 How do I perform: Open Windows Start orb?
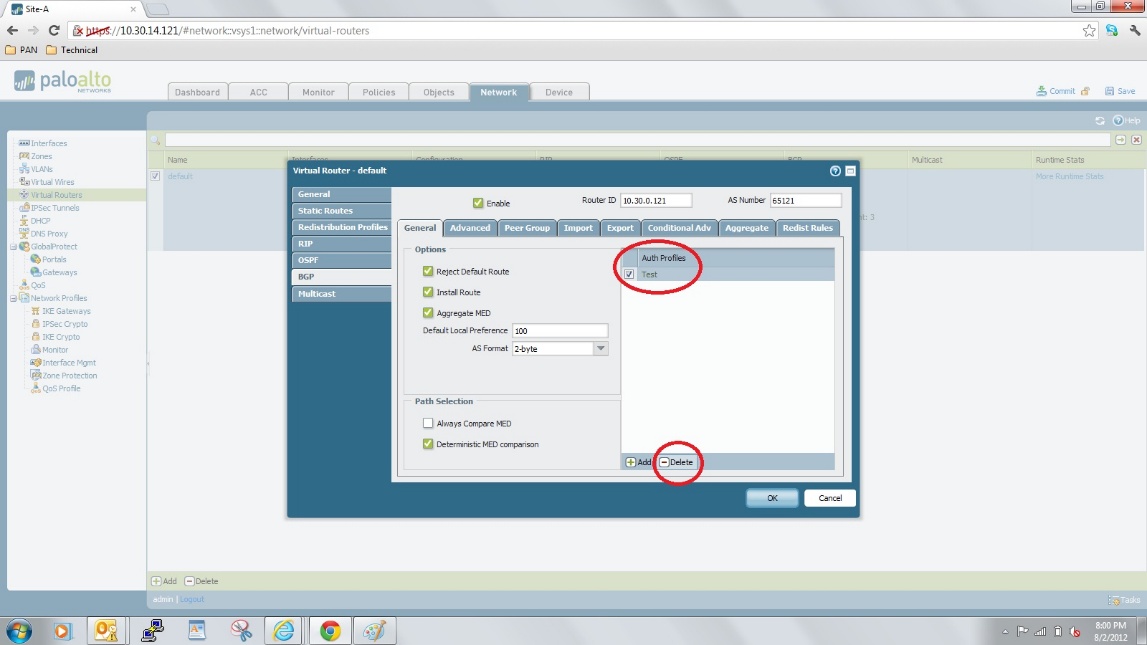click(19, 630)
